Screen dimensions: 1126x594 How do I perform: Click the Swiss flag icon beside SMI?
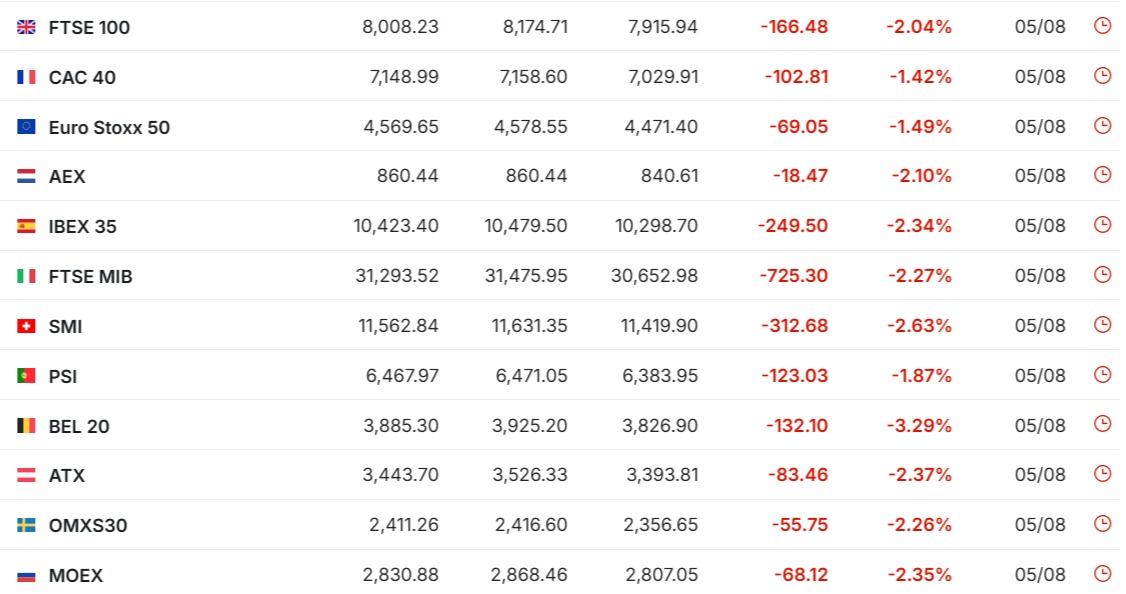coord(27,326)
